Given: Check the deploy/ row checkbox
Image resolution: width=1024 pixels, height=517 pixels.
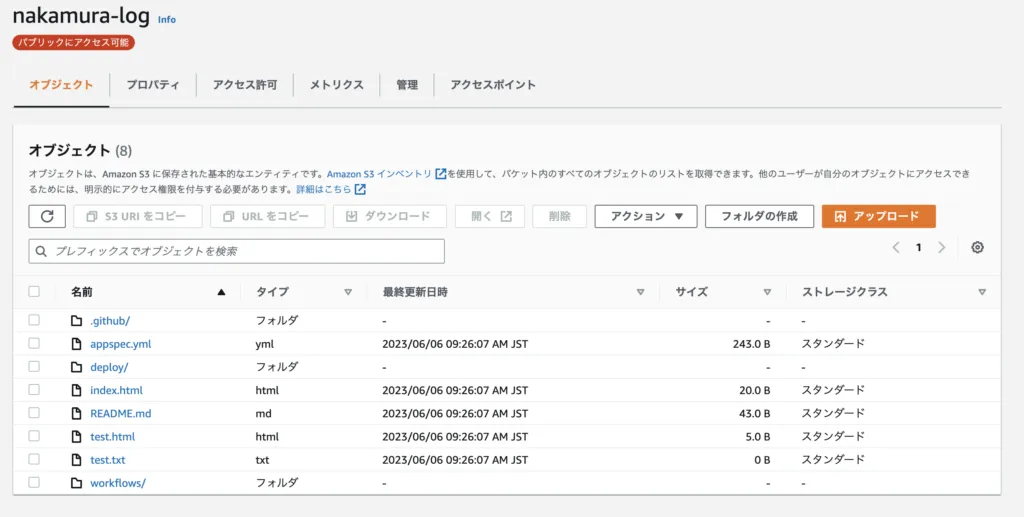Looking at the screenshot, I should pyautogui.click(x=34, y=366).
